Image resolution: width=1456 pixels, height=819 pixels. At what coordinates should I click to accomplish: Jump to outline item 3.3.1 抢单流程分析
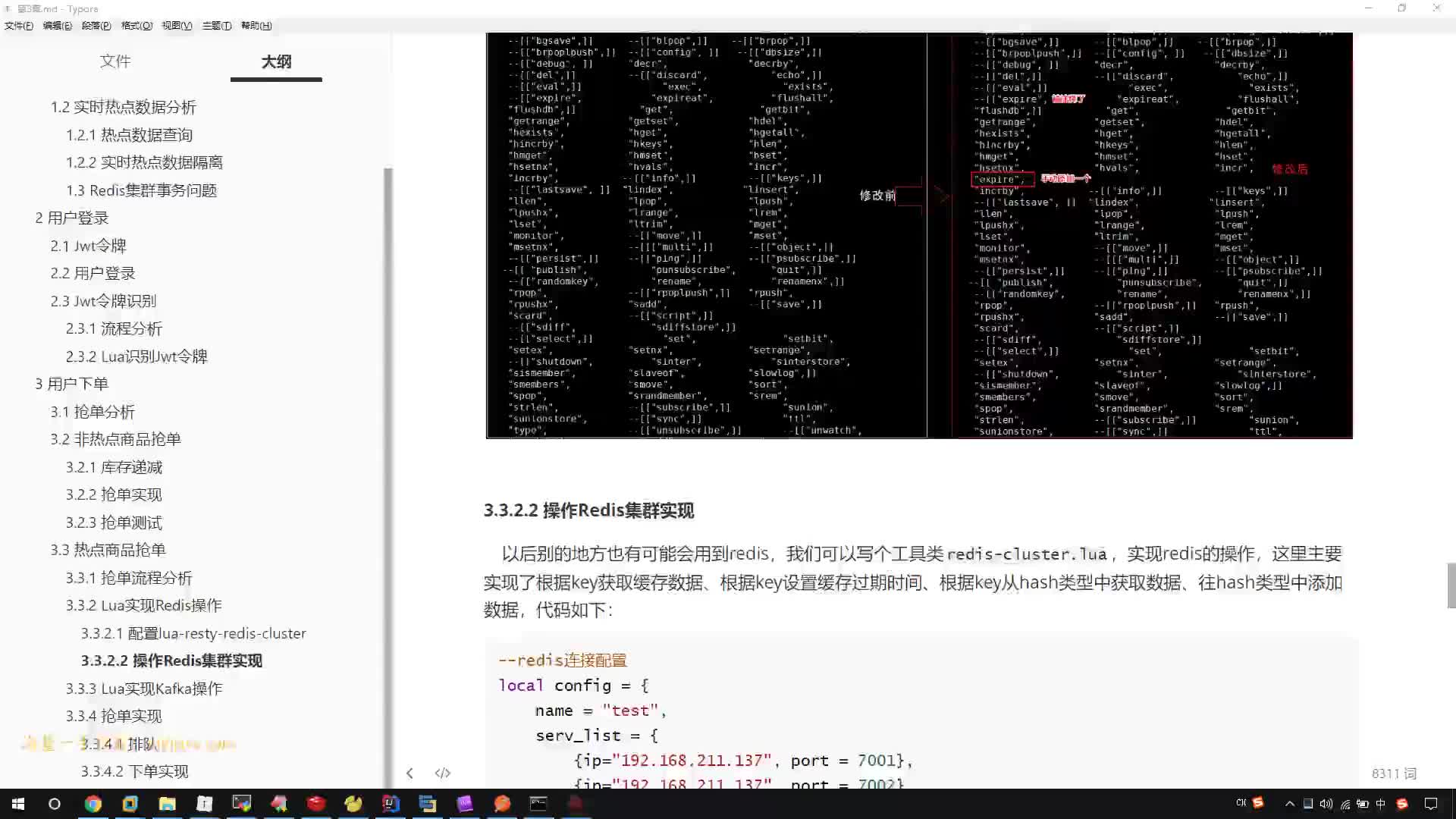pyautogui.click(x=129, y=578)
